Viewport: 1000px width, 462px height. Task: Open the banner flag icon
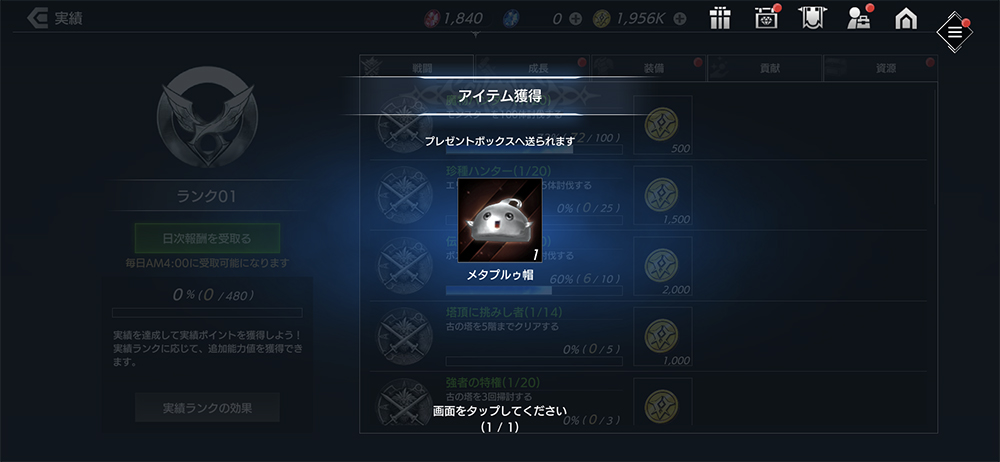tap(813, 18)
